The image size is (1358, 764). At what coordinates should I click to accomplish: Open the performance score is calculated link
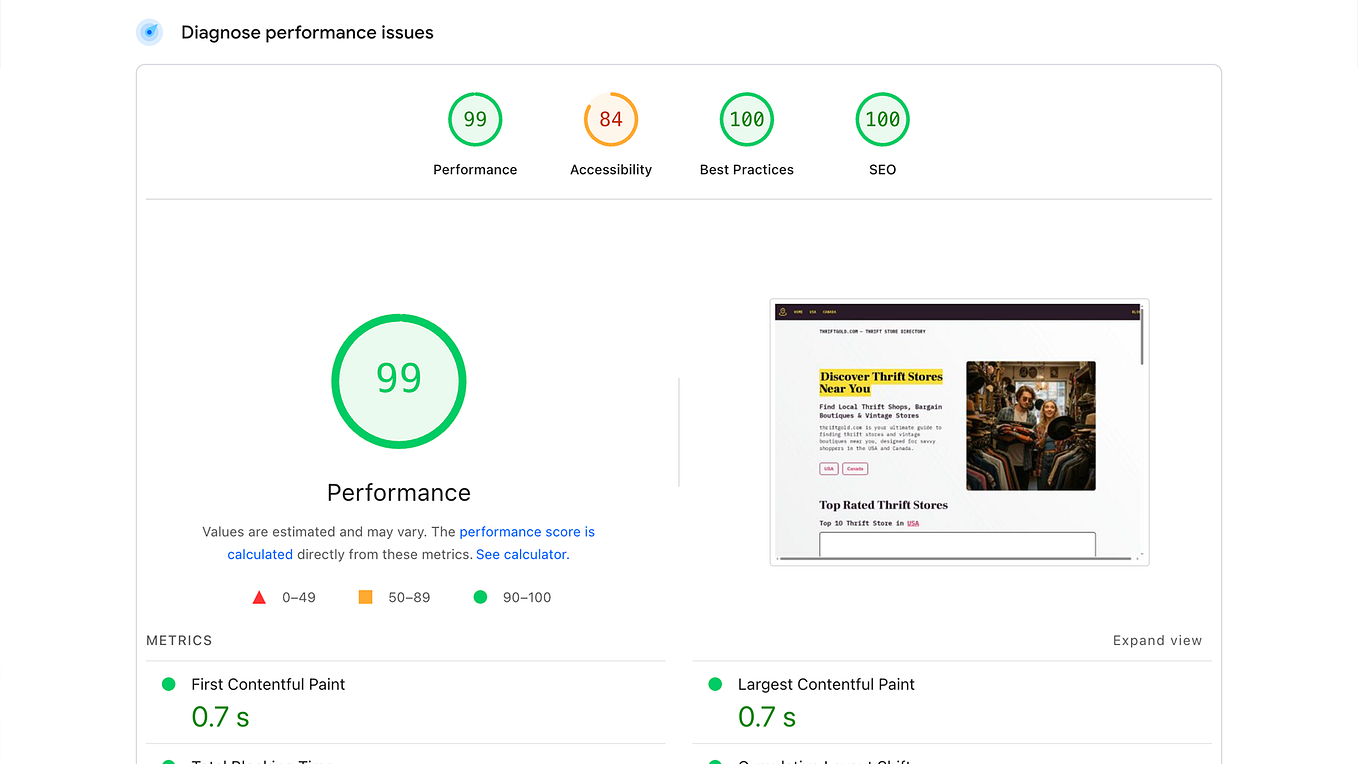tap(527, 531)
